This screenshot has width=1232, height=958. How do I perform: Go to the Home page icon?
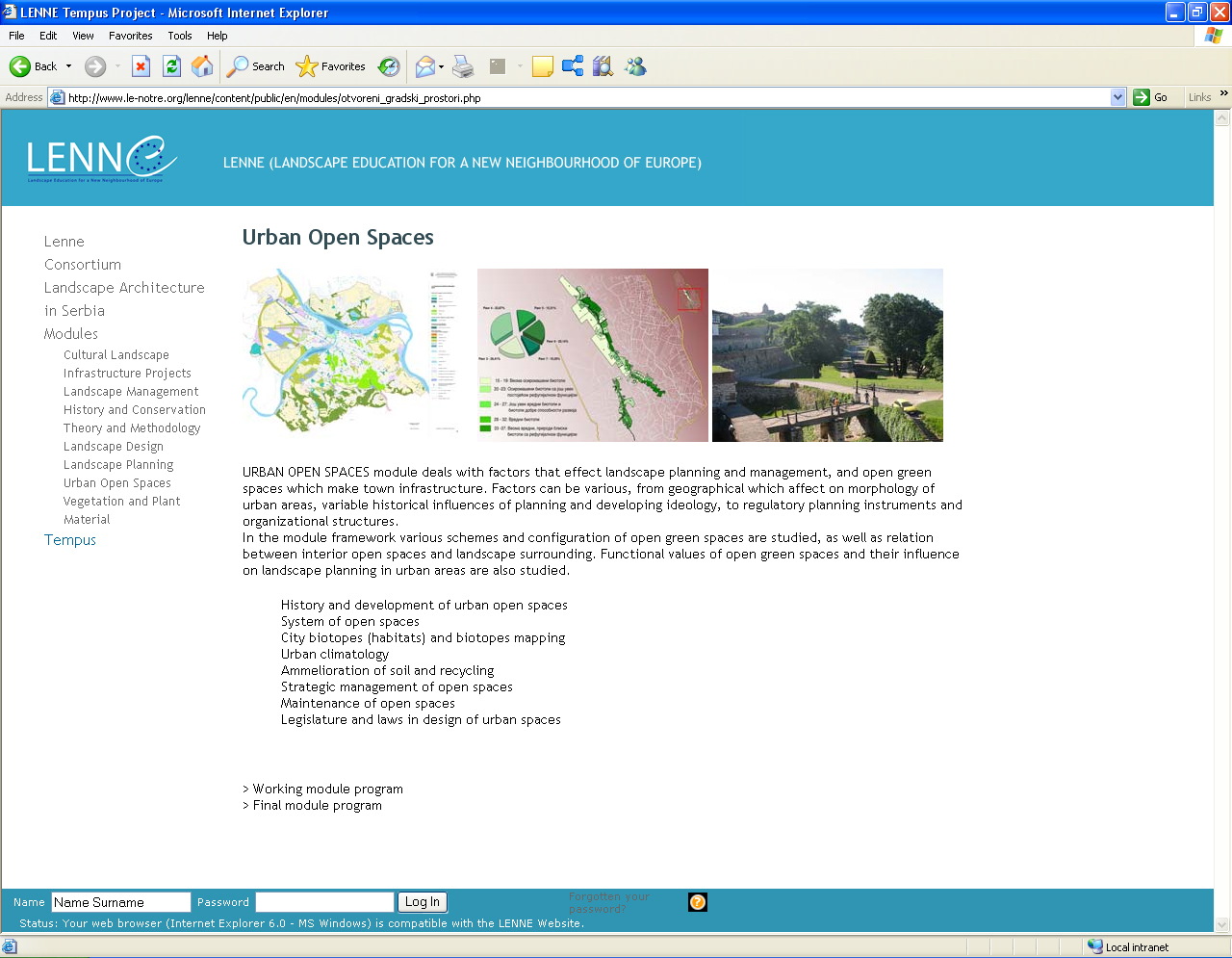coord(202,66)
